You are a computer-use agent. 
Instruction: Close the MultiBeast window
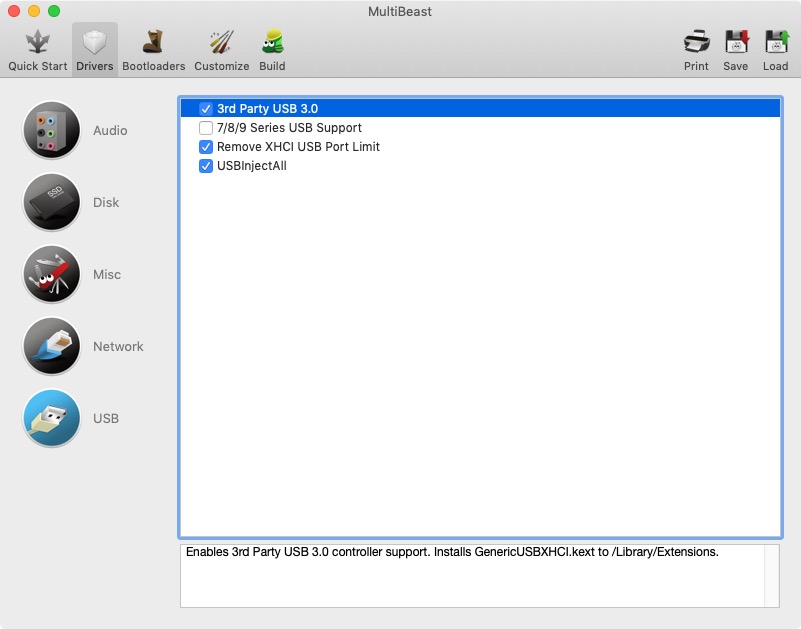point(14,11)
